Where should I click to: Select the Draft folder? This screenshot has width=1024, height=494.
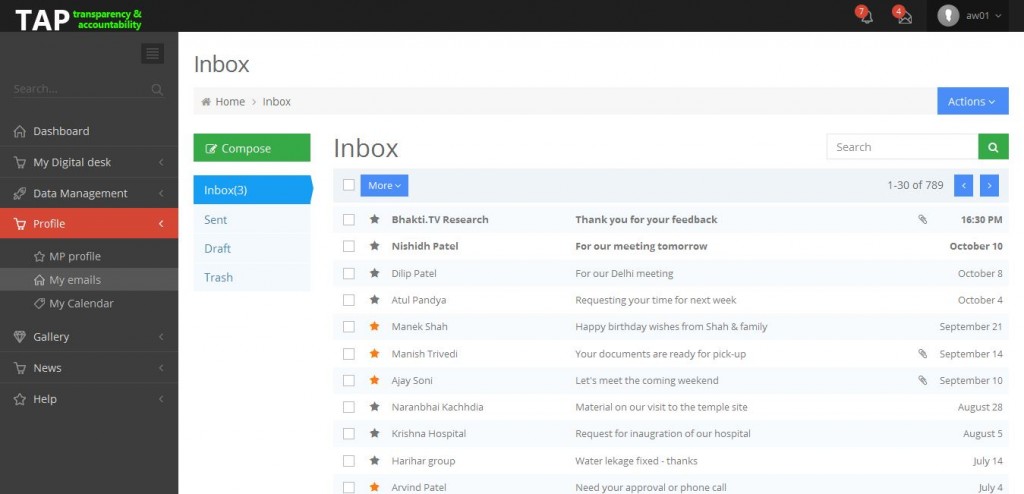click(252, 248)
